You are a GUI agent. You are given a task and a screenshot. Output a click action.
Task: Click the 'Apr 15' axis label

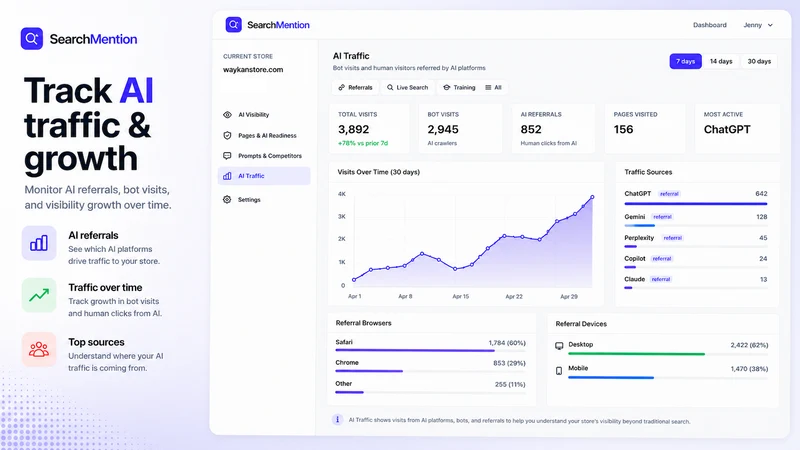point(460,296)
